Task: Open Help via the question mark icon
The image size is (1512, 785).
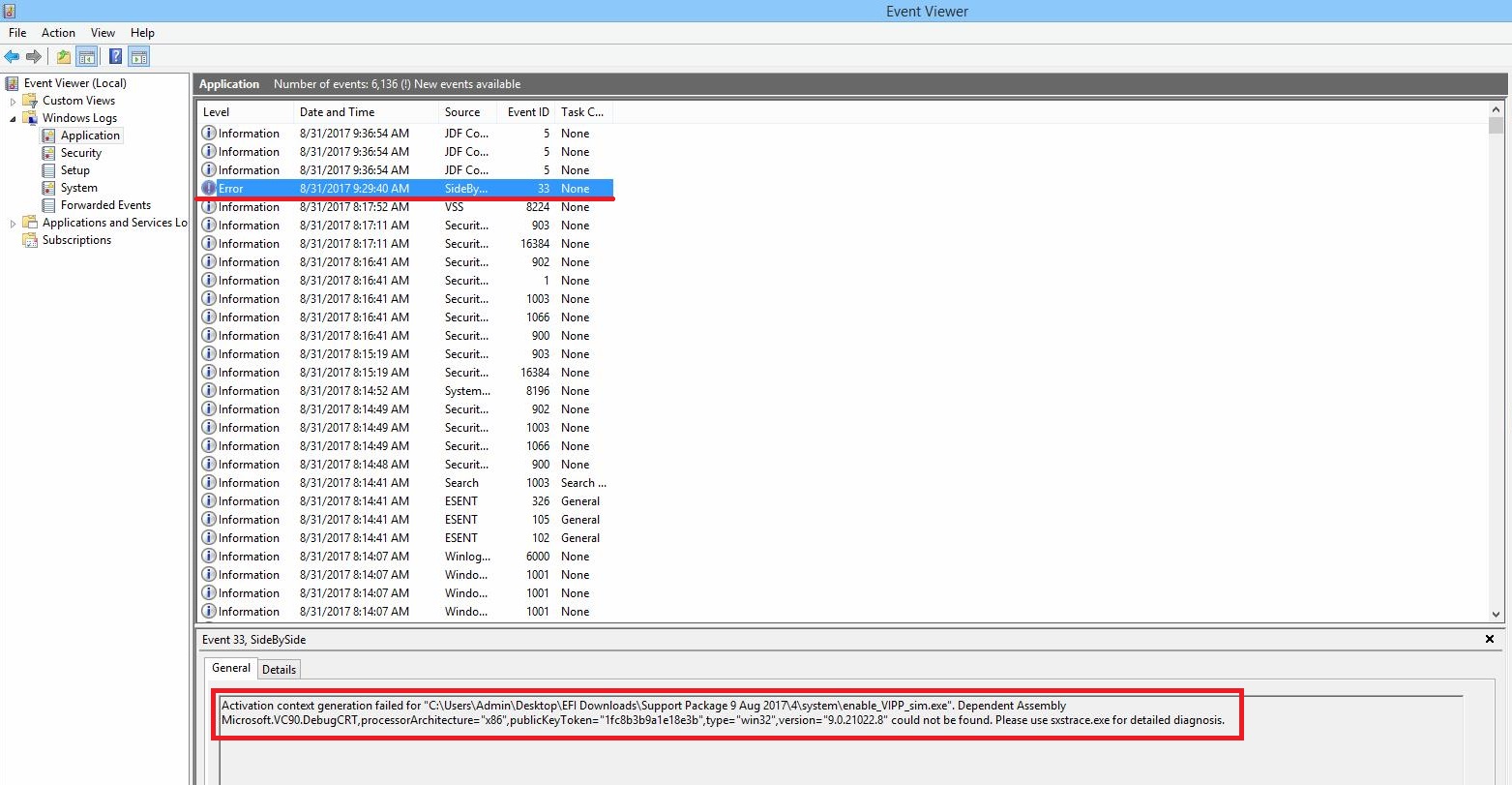Action: tap(115, 57)
